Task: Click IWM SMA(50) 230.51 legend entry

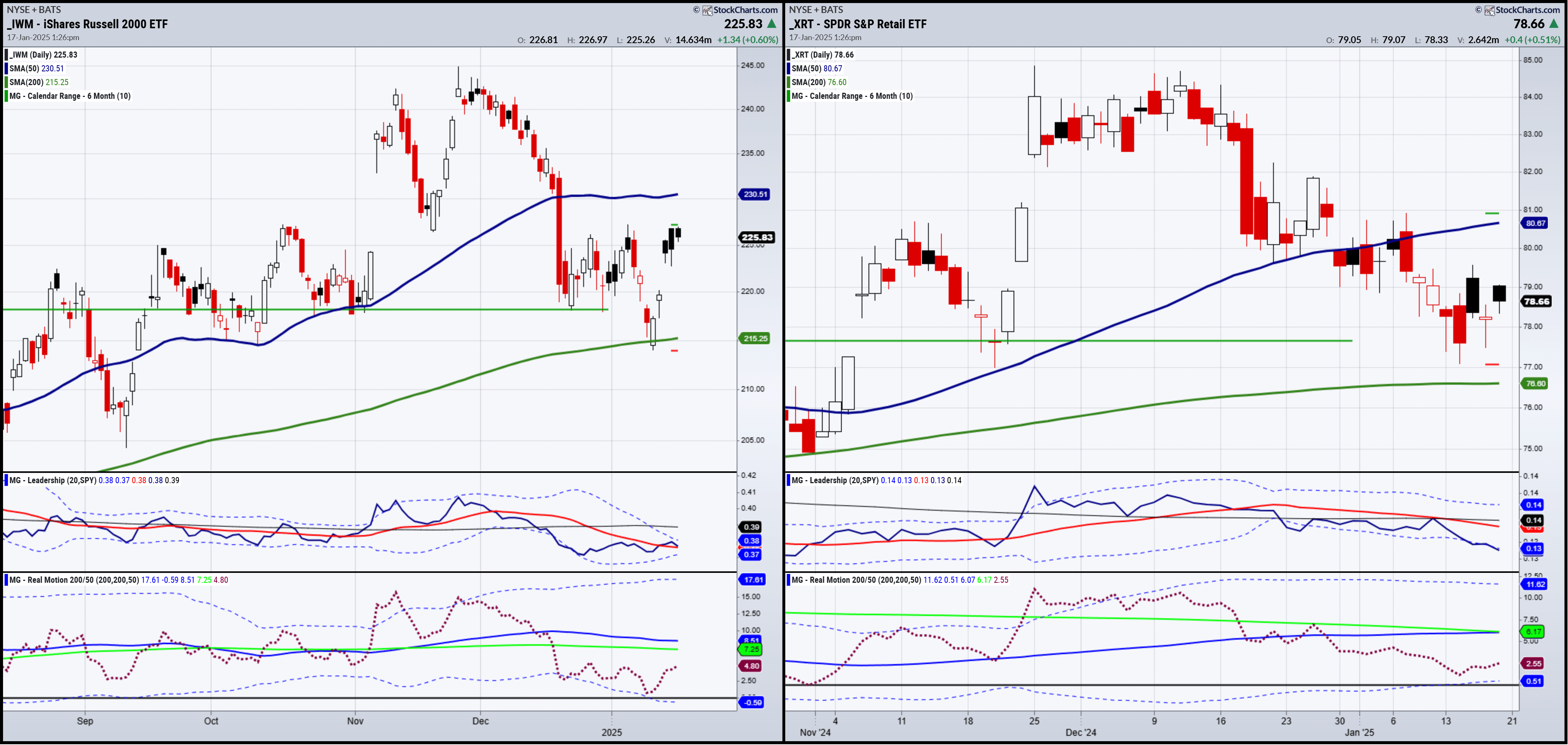Action: coord(35,68)
